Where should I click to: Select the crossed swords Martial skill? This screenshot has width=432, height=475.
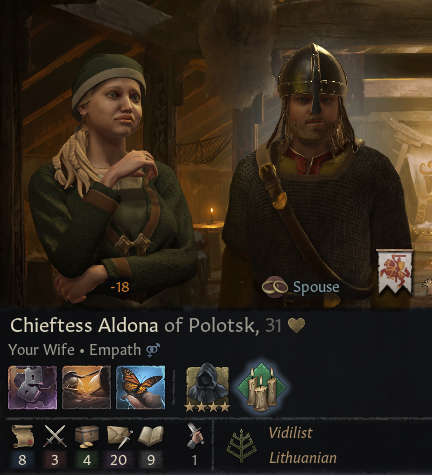tap(55, 436)
